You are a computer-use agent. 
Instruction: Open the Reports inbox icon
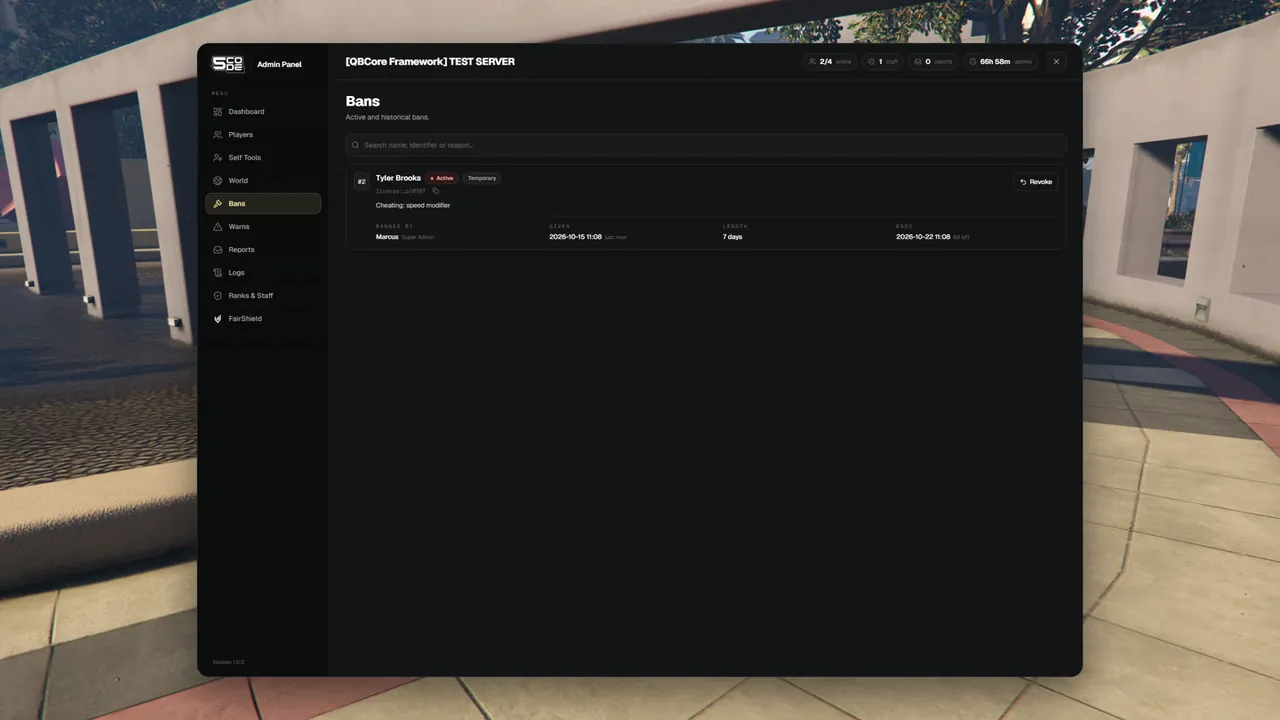[218, 250]
